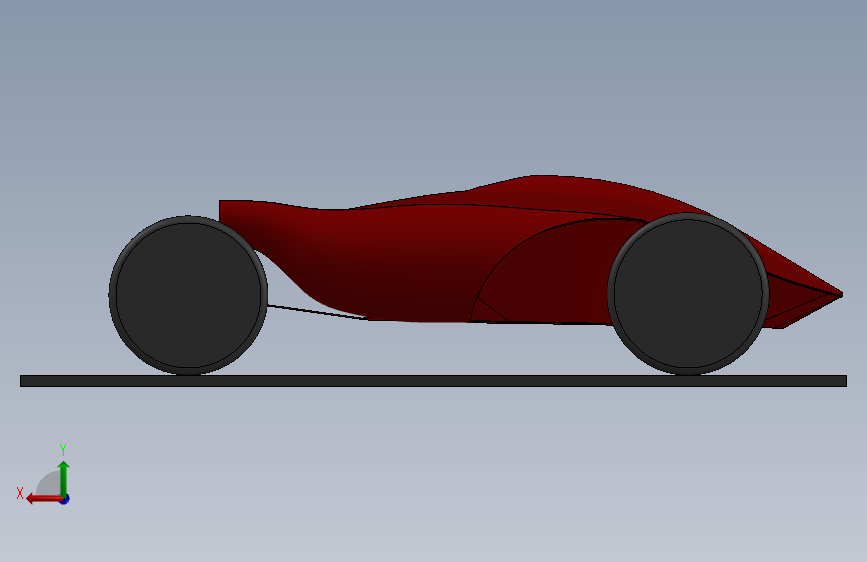Click the gray XY plane quadrant of the triad
Viewport: 867px width, 562px height.
[x=49, y=485]
